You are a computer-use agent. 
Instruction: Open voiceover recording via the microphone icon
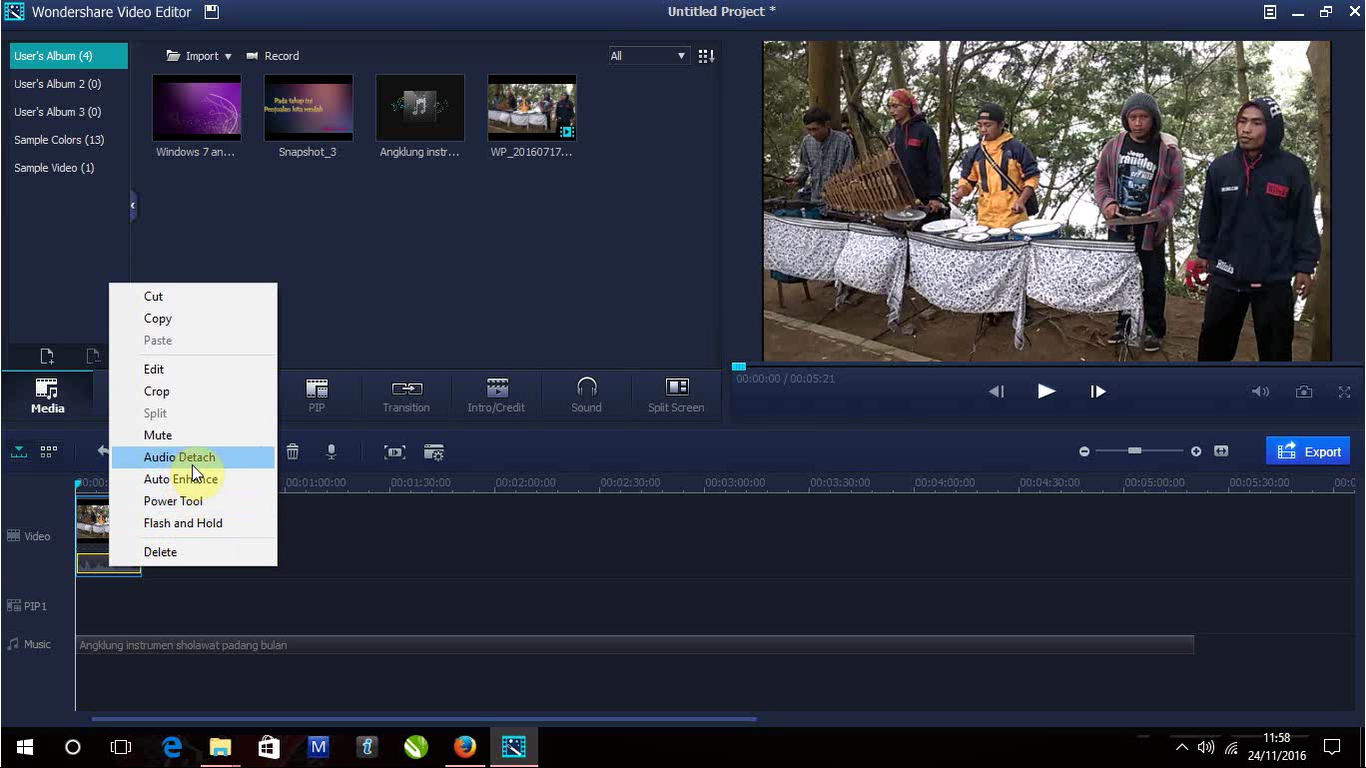331,452
